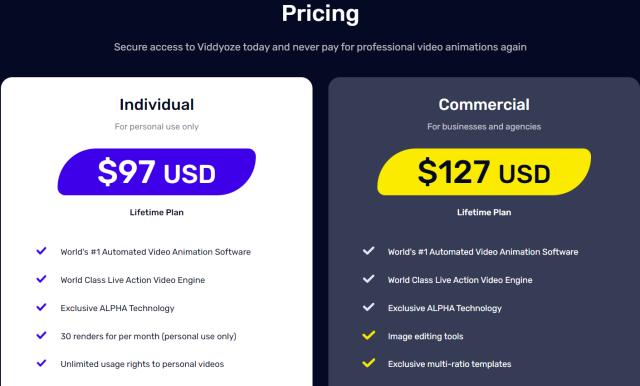
Task: Click checkmark next to Individual World Class Live Action
Action: [x=41, y=279]
